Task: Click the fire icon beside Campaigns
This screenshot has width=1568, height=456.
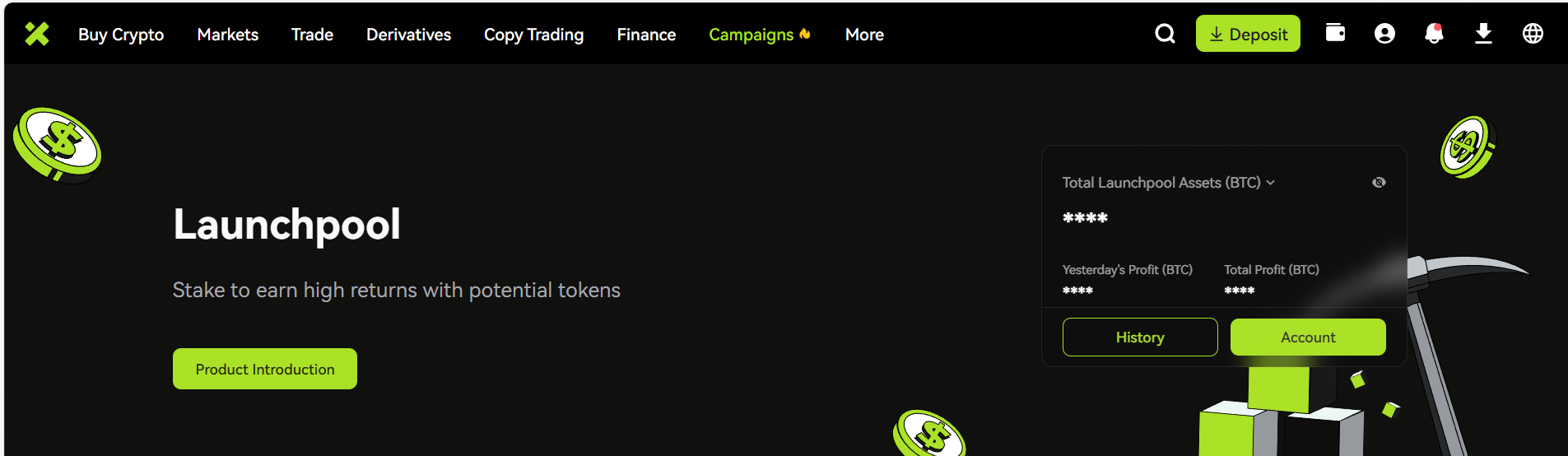Action: point(805,34)
